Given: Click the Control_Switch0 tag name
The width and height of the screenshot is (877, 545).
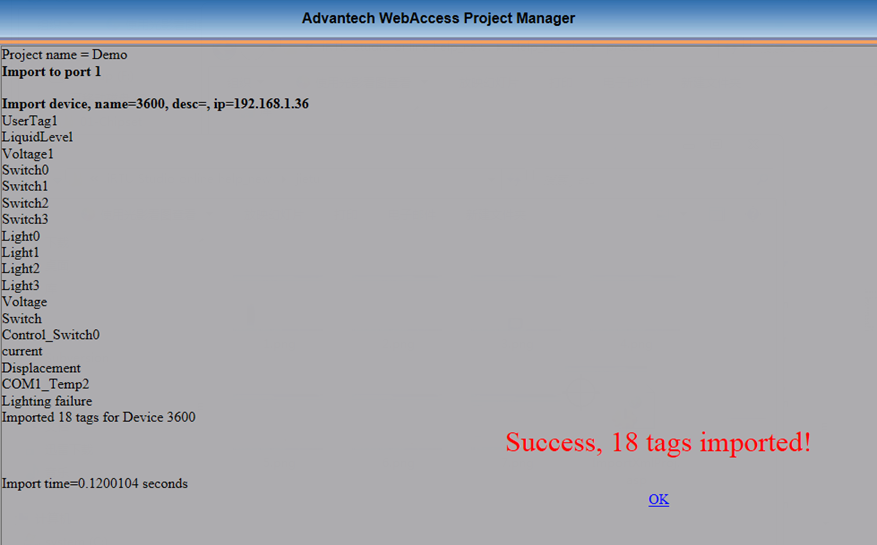Looking at the screenshot, I should coord(50,335).
